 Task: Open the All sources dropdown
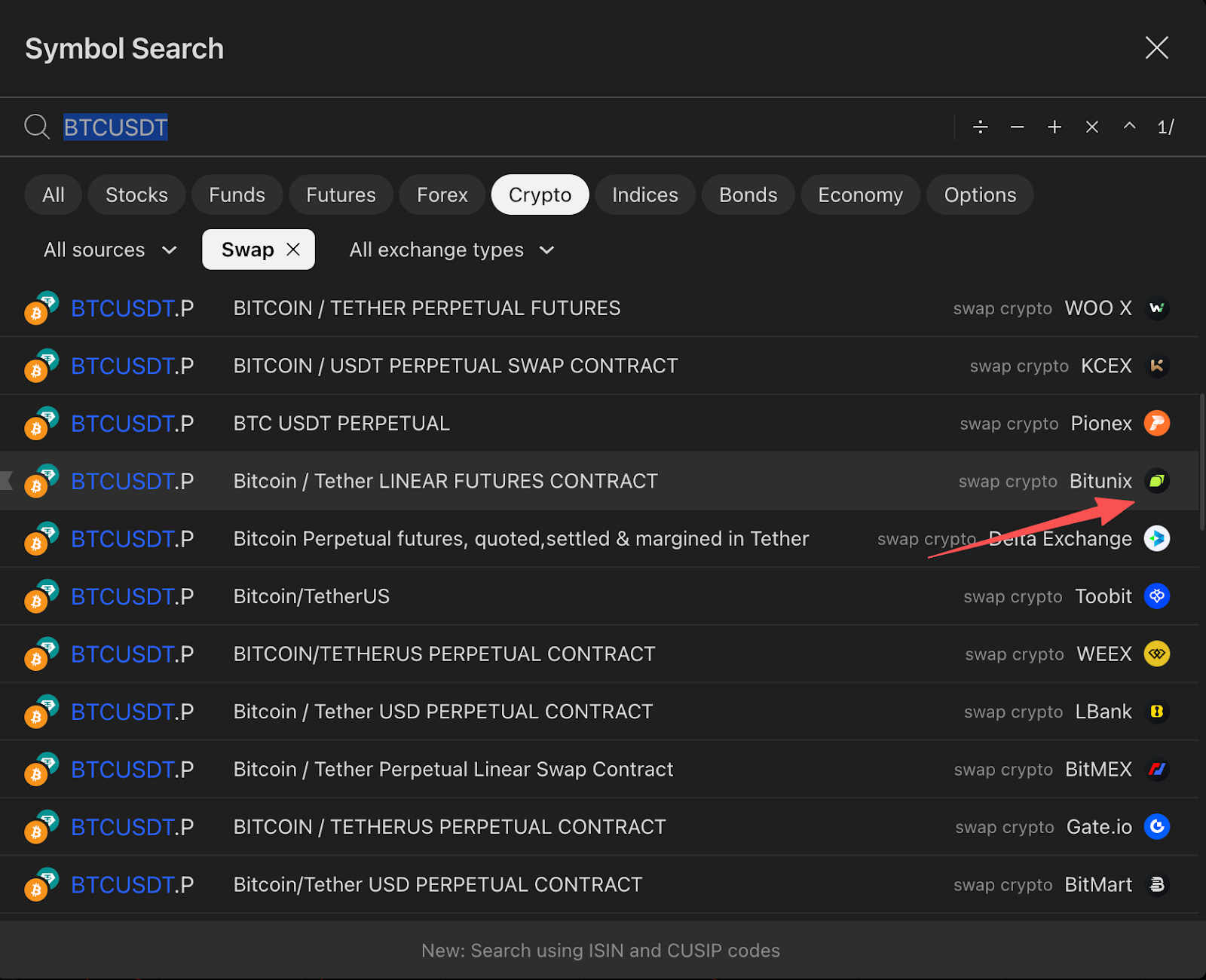(x=110, y=250)
